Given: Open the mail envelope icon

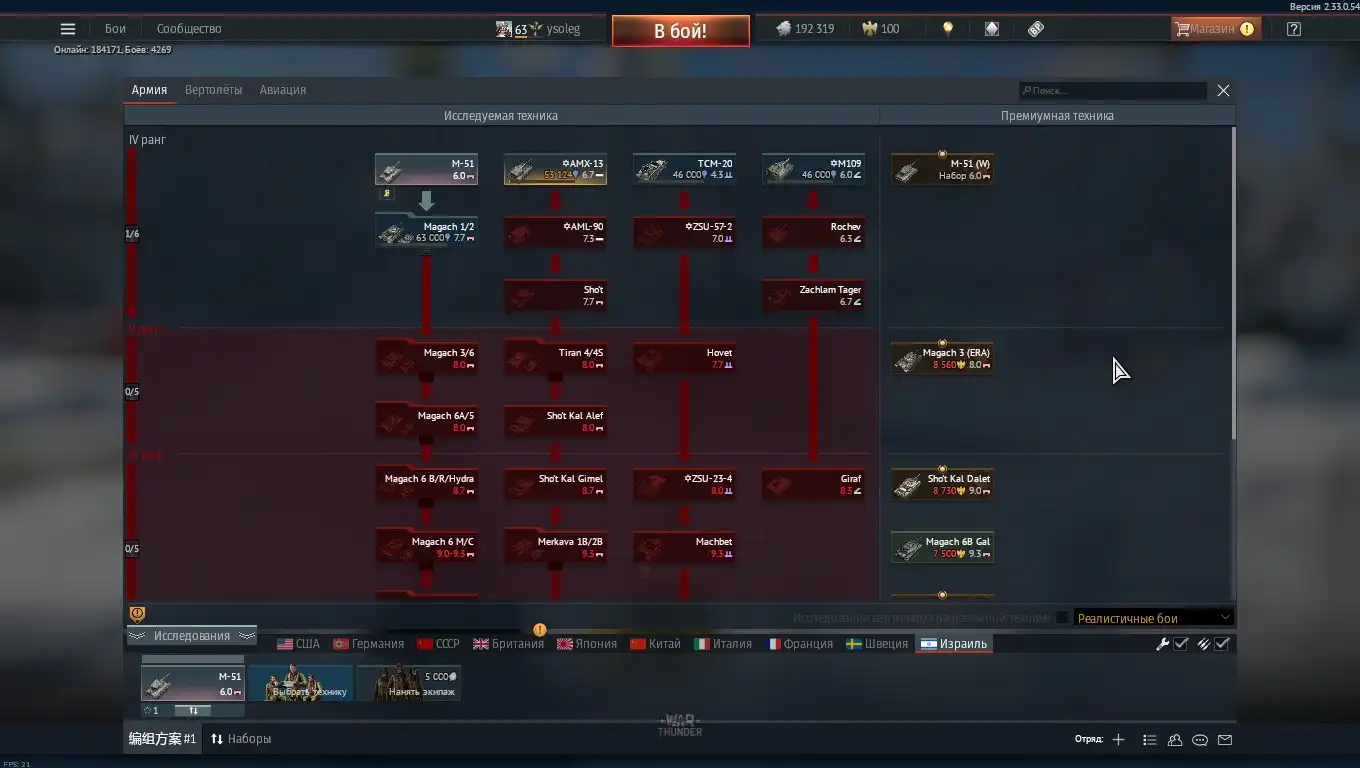Looking at the screenshot, I should (x=1225, y=740).
